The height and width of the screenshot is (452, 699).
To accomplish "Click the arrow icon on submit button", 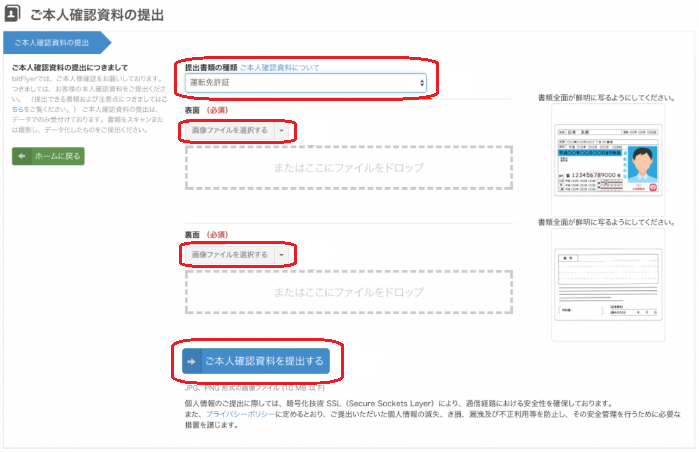I will coord(192,362).
